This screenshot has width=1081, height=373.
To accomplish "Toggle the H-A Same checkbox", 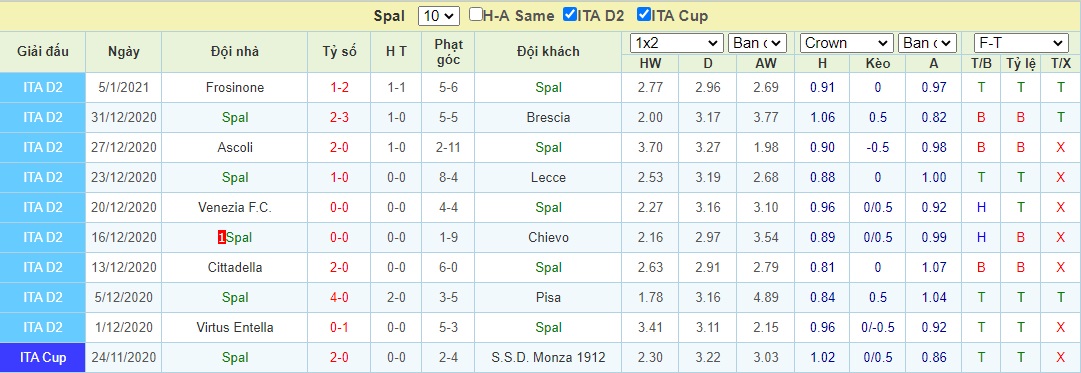I will [476, 14].
